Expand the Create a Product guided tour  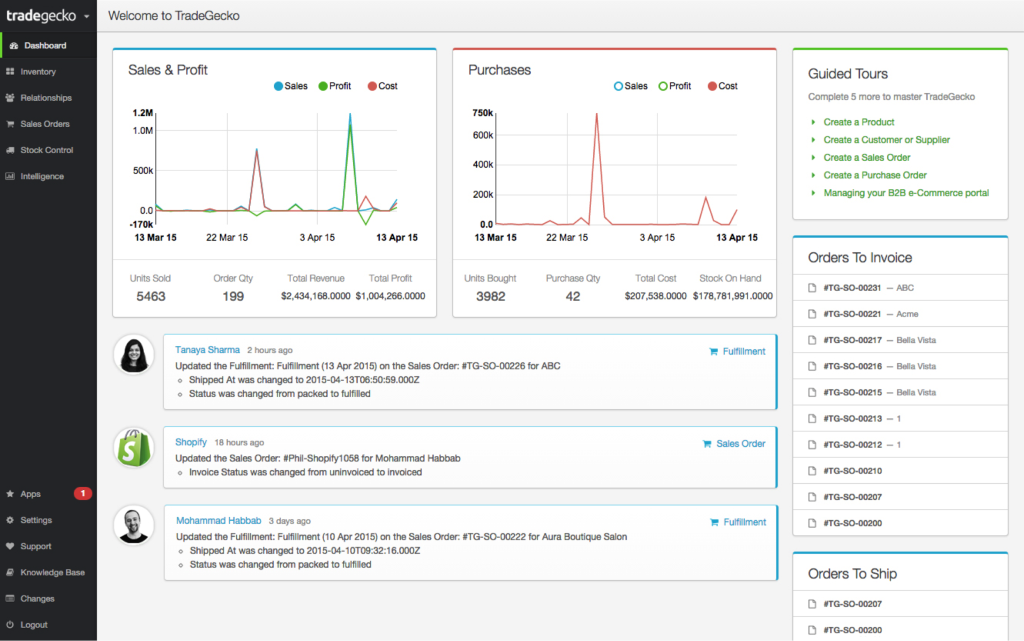pos(858,122)
